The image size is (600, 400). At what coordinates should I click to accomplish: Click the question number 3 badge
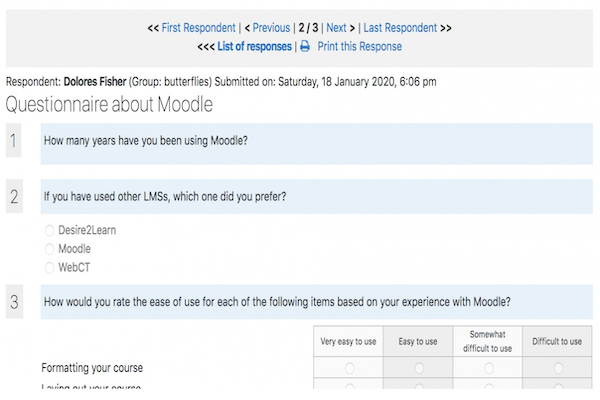coord(14,302)
